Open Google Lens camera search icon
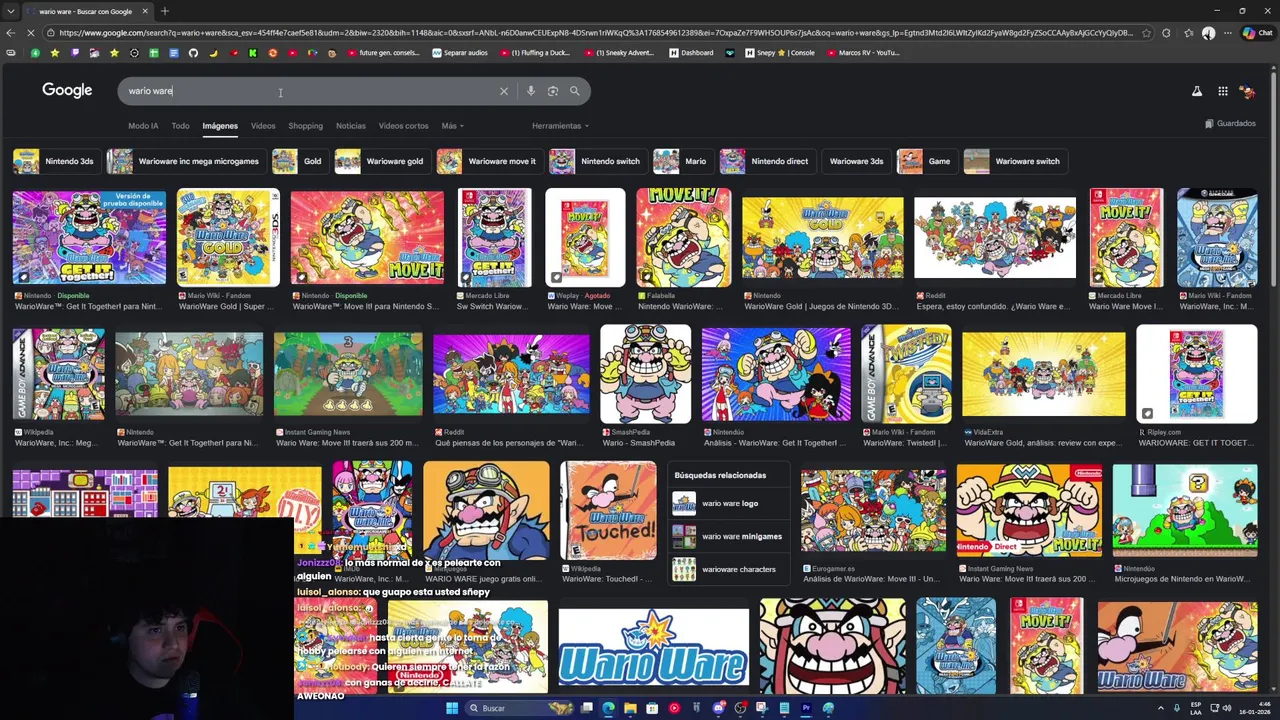Image resolution: width=1280 pixels, height=720 pixels. (x=552, y=91)
